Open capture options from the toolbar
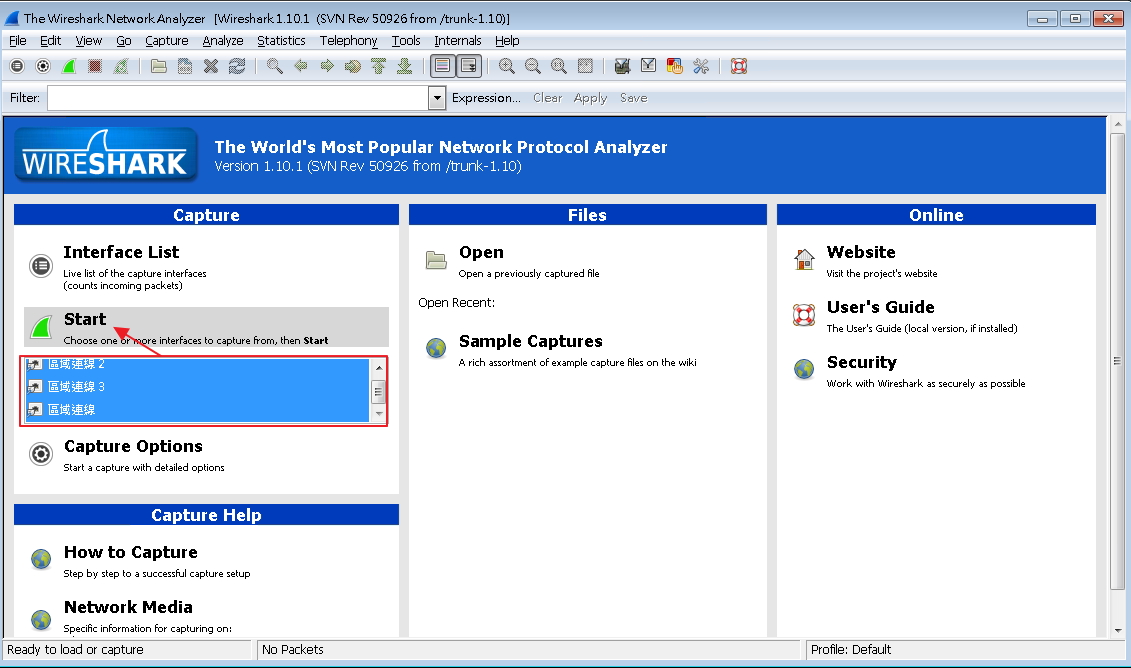This screenshot has width=1131, height=668. (x=43, y=66)
